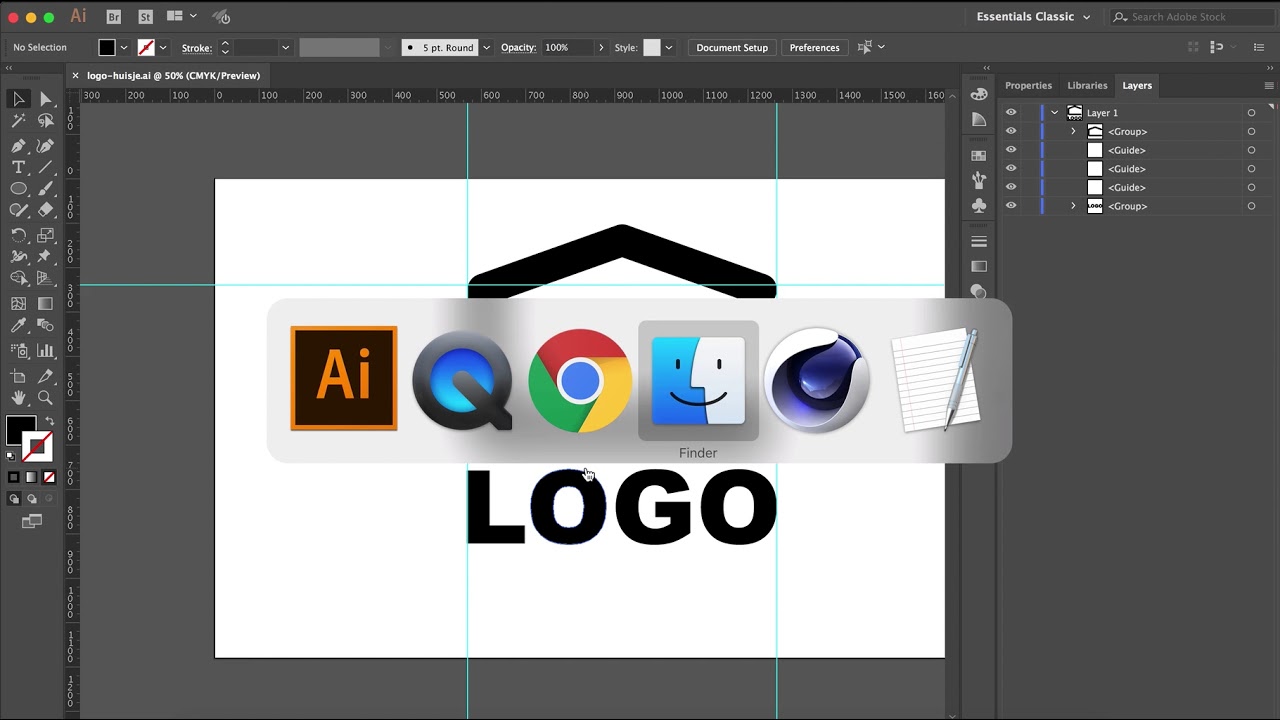
Task: Open the Brushes panel in dock
Action: point(979,179)
